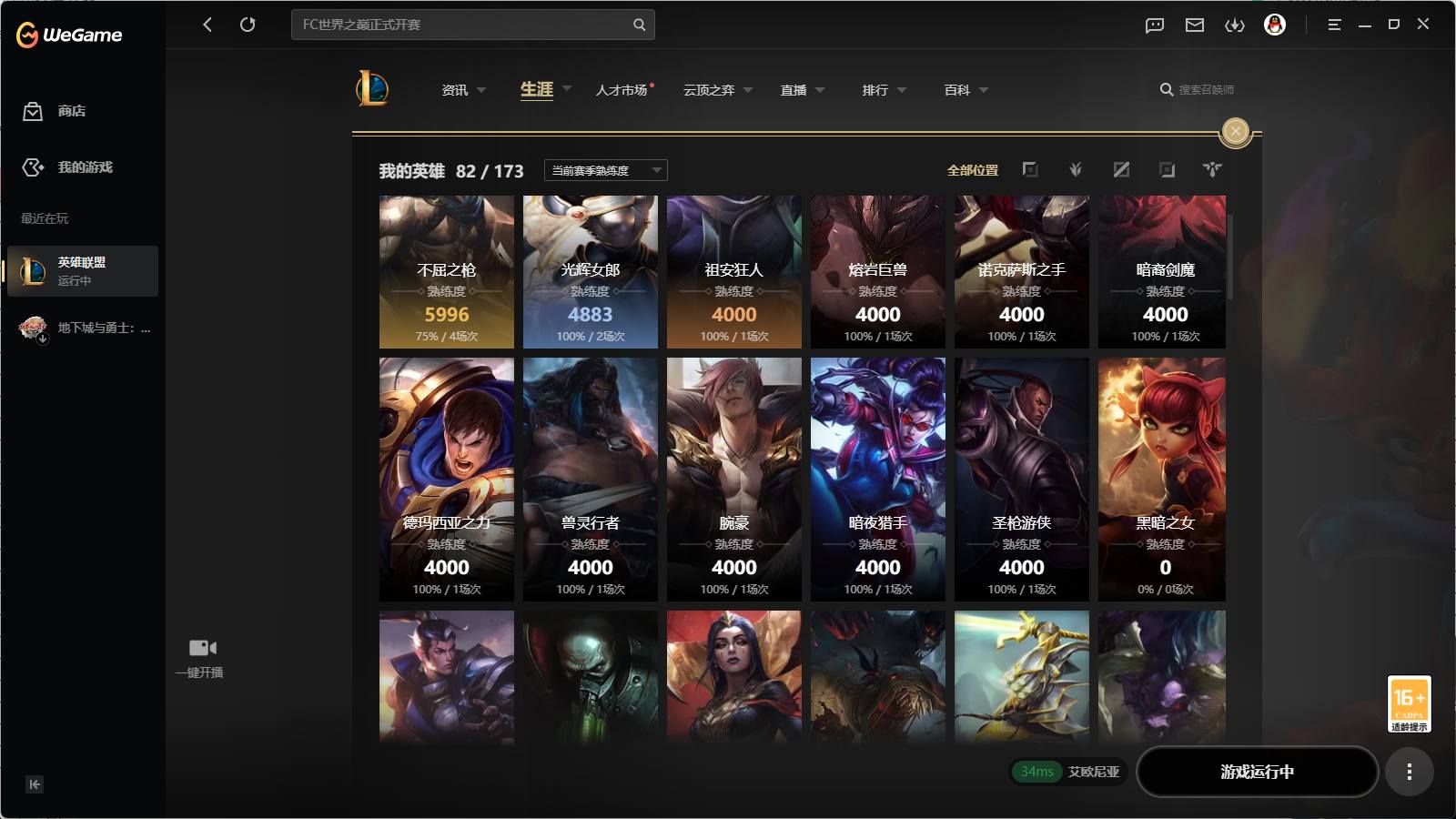Image resolution: width=1456 pixels, height=819 pixels.
Task: Open the 人才市场 menu item
Action: (x=622, y=90)
